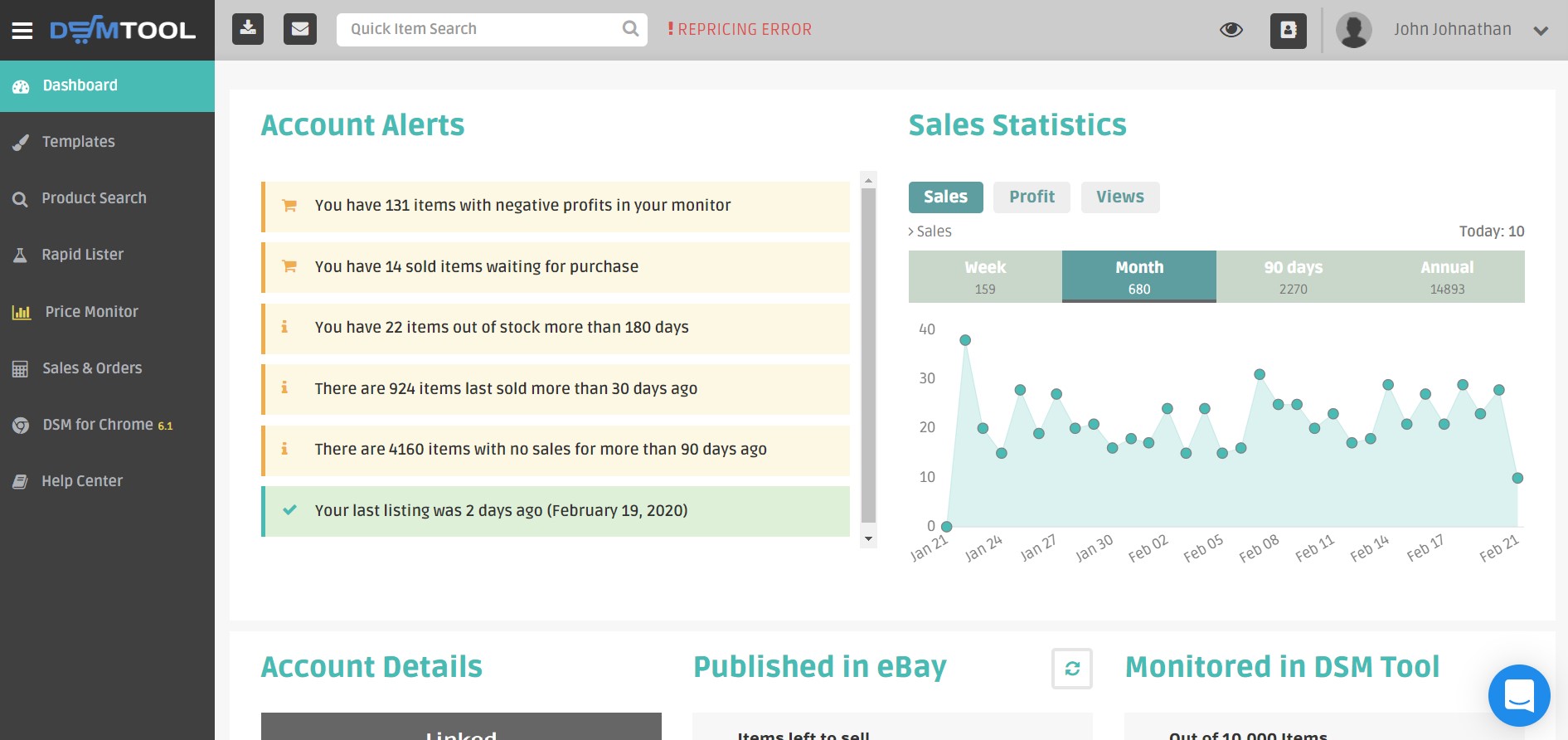Open alert about 4160 items no sales
The image size is (1568, 740).
(x=556, y=450)
